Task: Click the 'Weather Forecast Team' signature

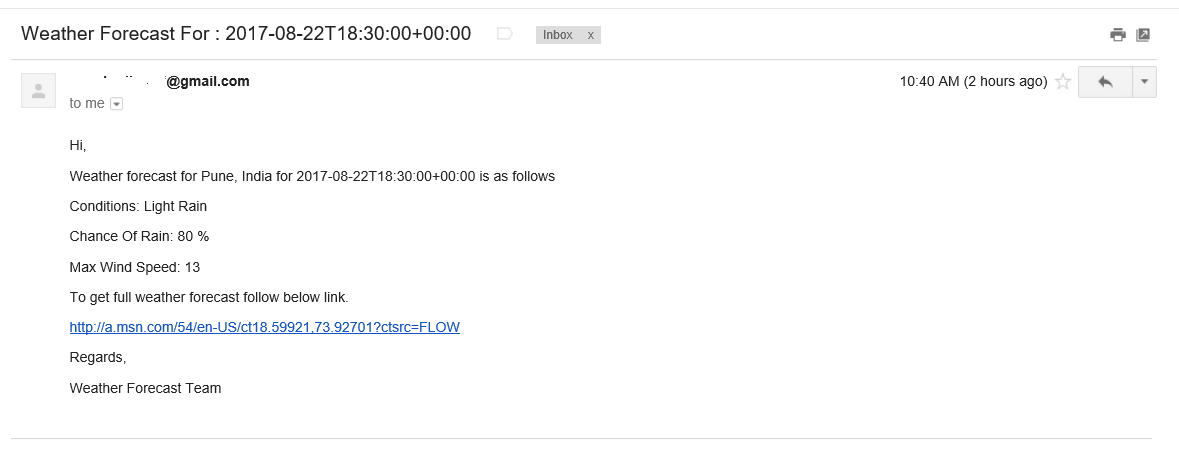Action: click(145, 389)
